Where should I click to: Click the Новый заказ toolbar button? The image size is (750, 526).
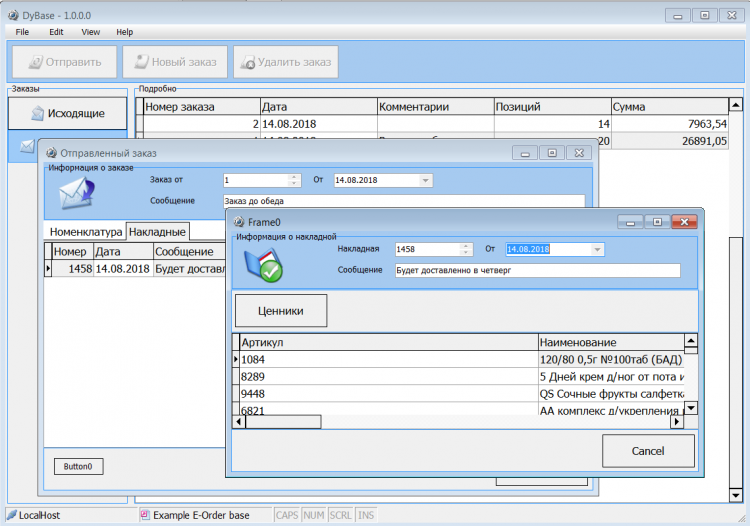click(175, 62)
